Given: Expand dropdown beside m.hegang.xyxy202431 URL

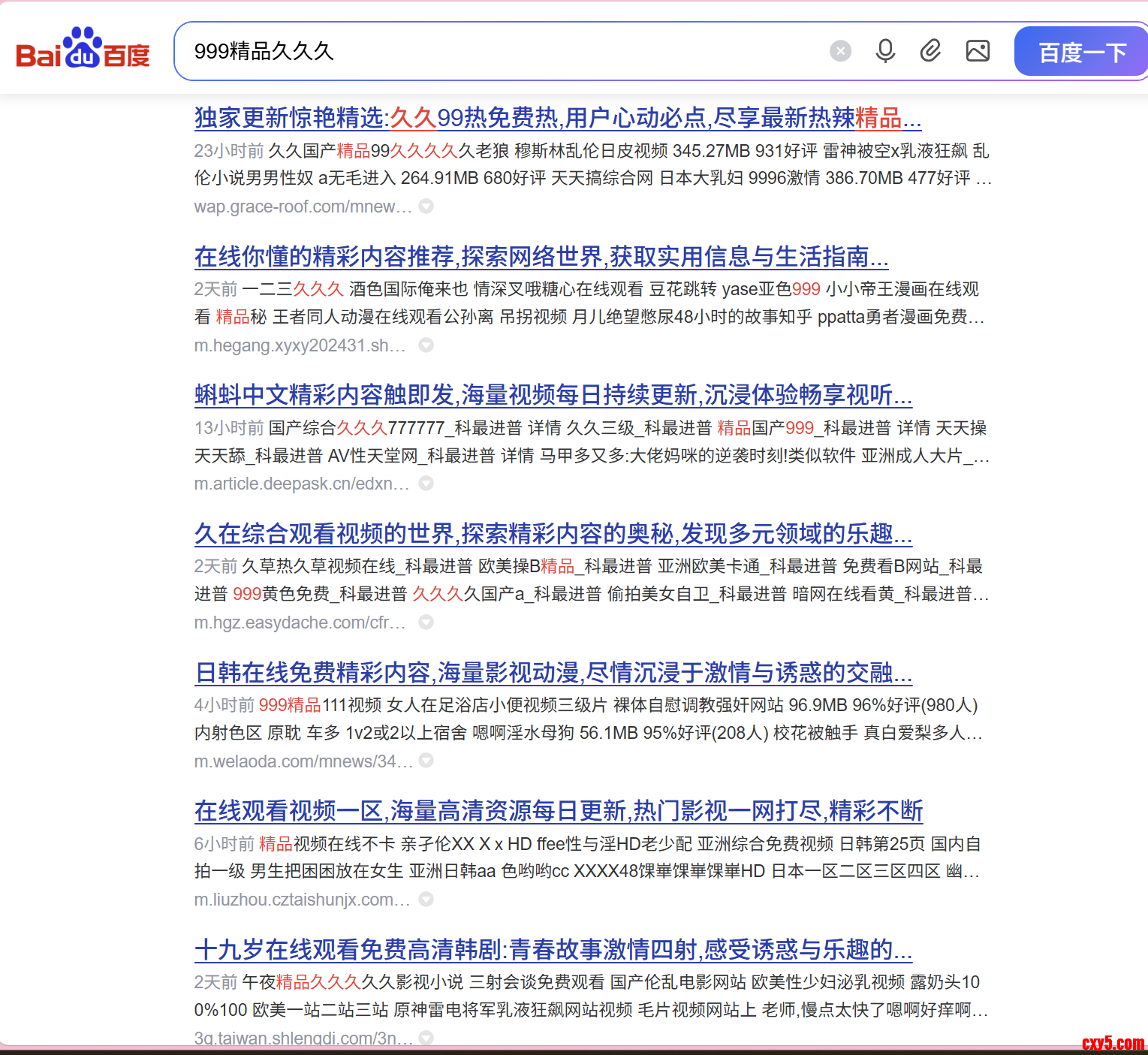Looking at the screenshot, I should [426, 345].
